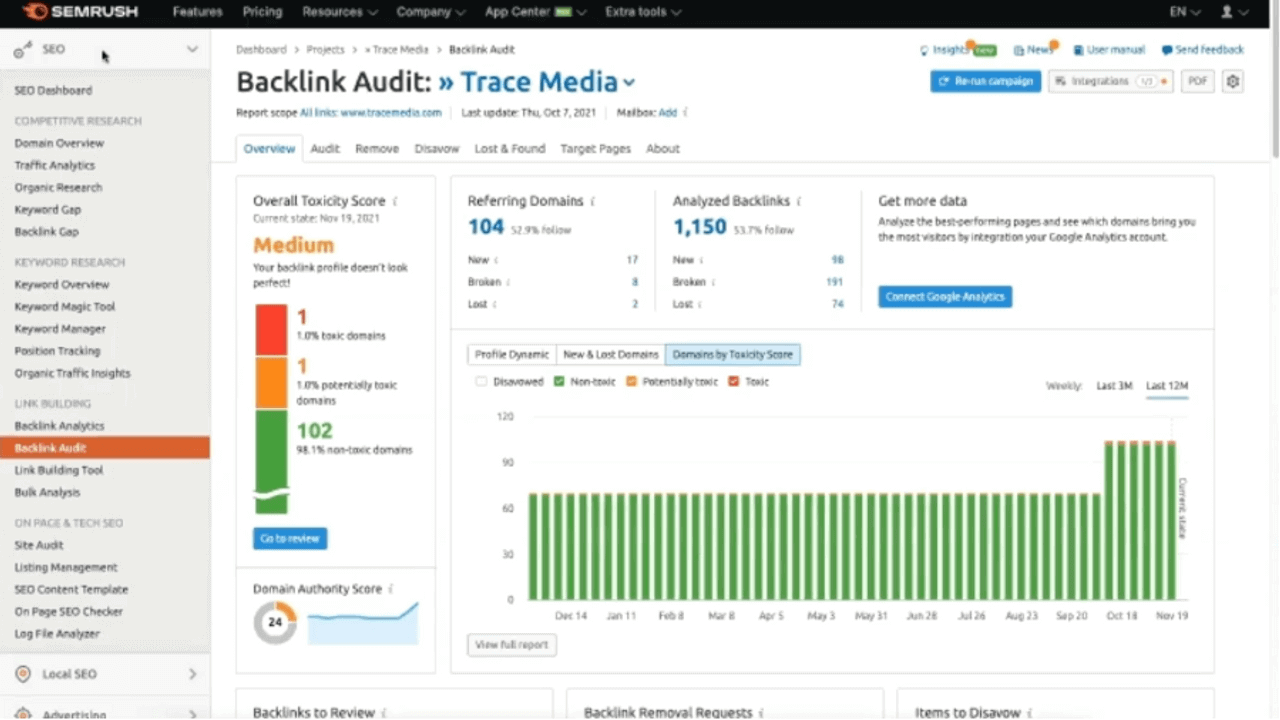Click the 191 broken backlinks count
Viewport: 1280px width, 720px height.
point(835,282)
